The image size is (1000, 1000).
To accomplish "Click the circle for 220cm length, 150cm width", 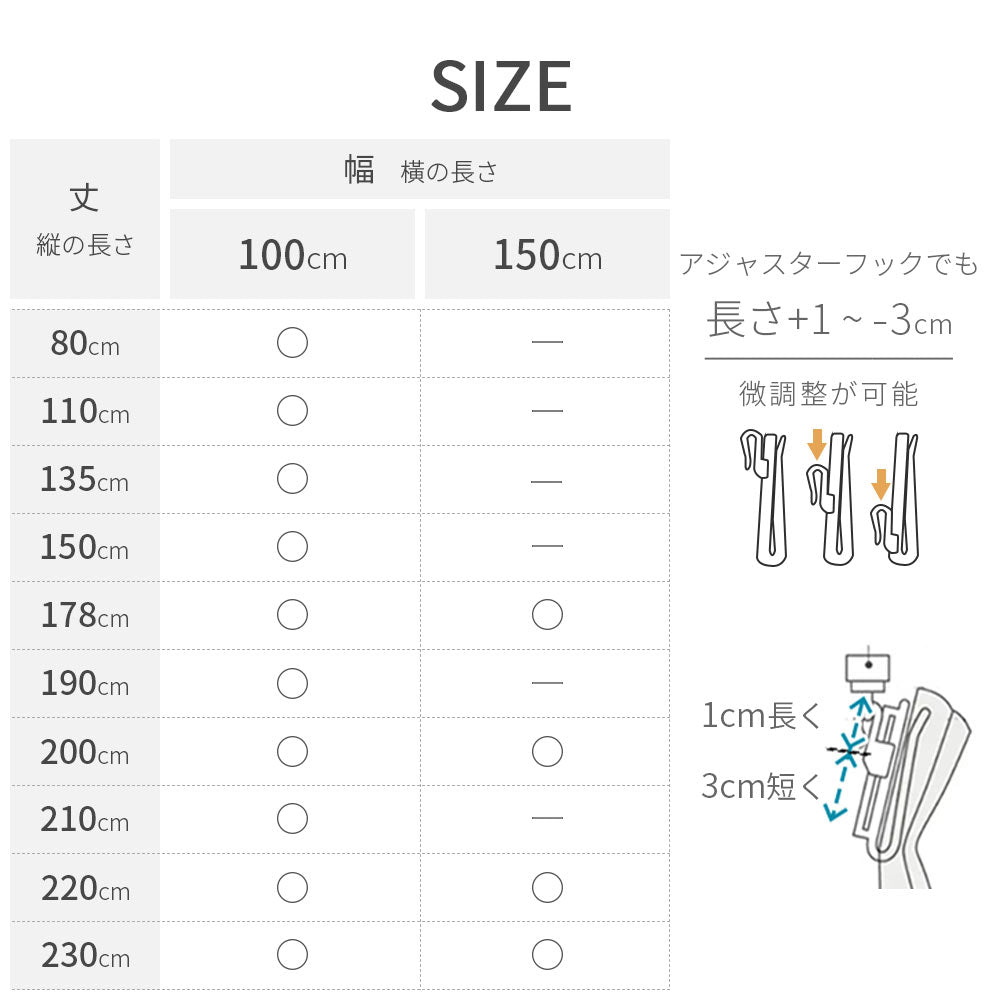I will click(x=547, y=887).
